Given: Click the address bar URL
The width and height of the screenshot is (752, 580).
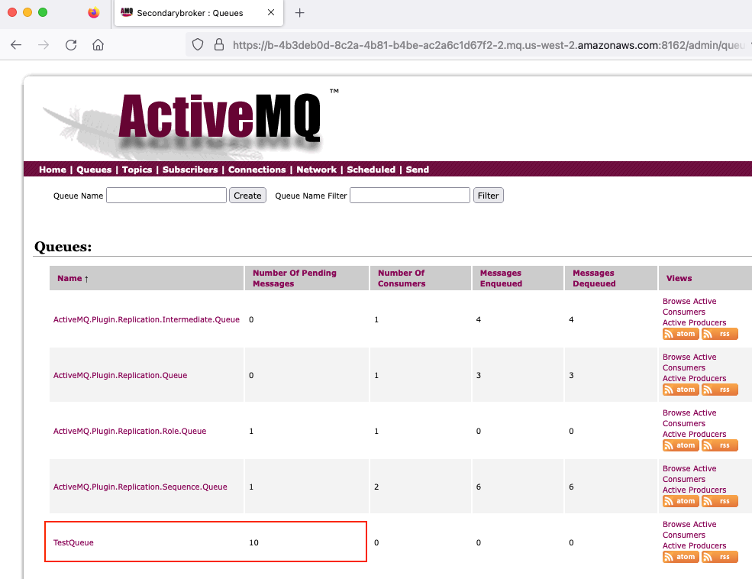Looking at the screenshot, I should [x=488, y=45].
